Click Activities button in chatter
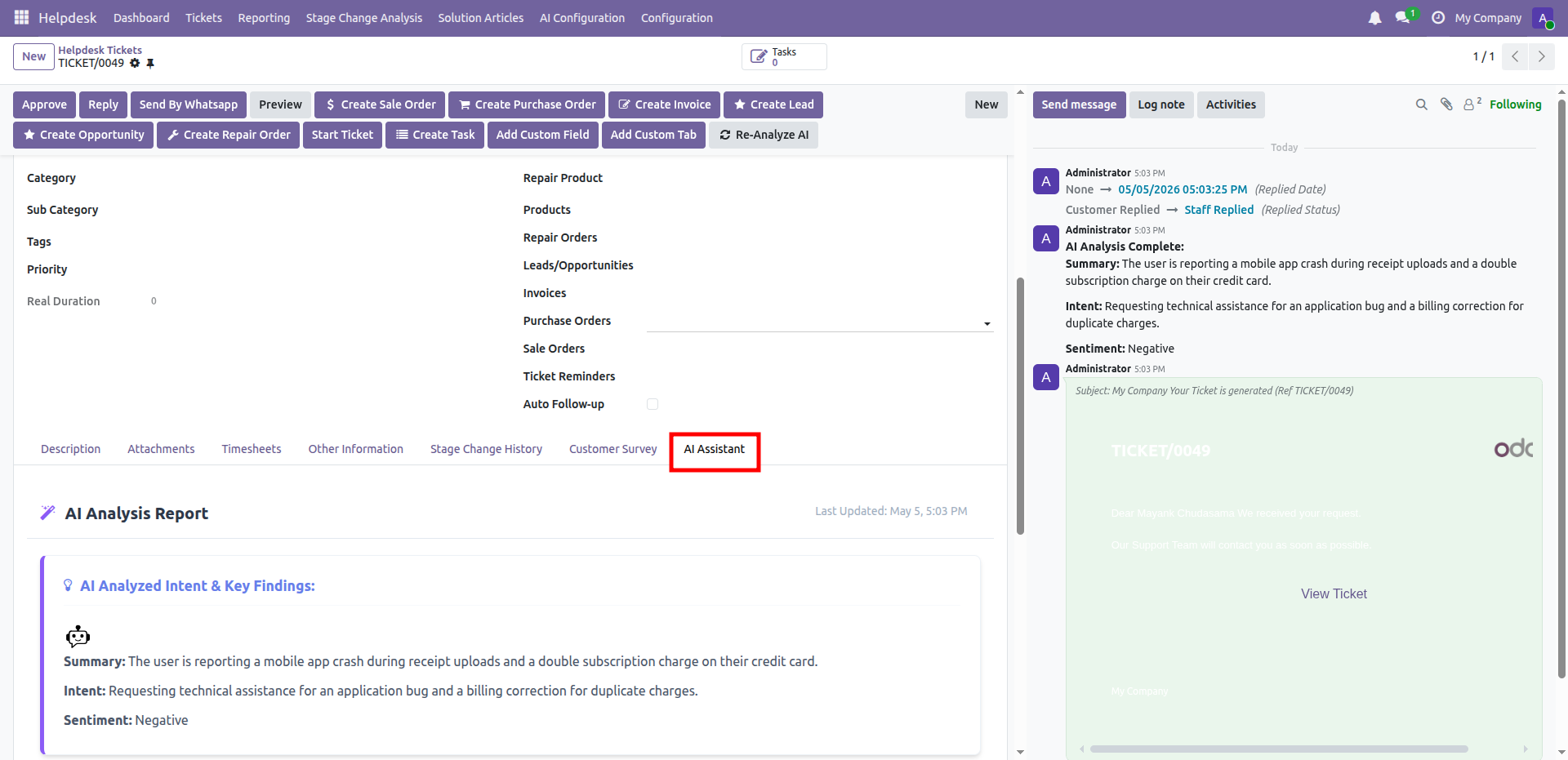The image size is (1568, 760). coord(1231,104)
